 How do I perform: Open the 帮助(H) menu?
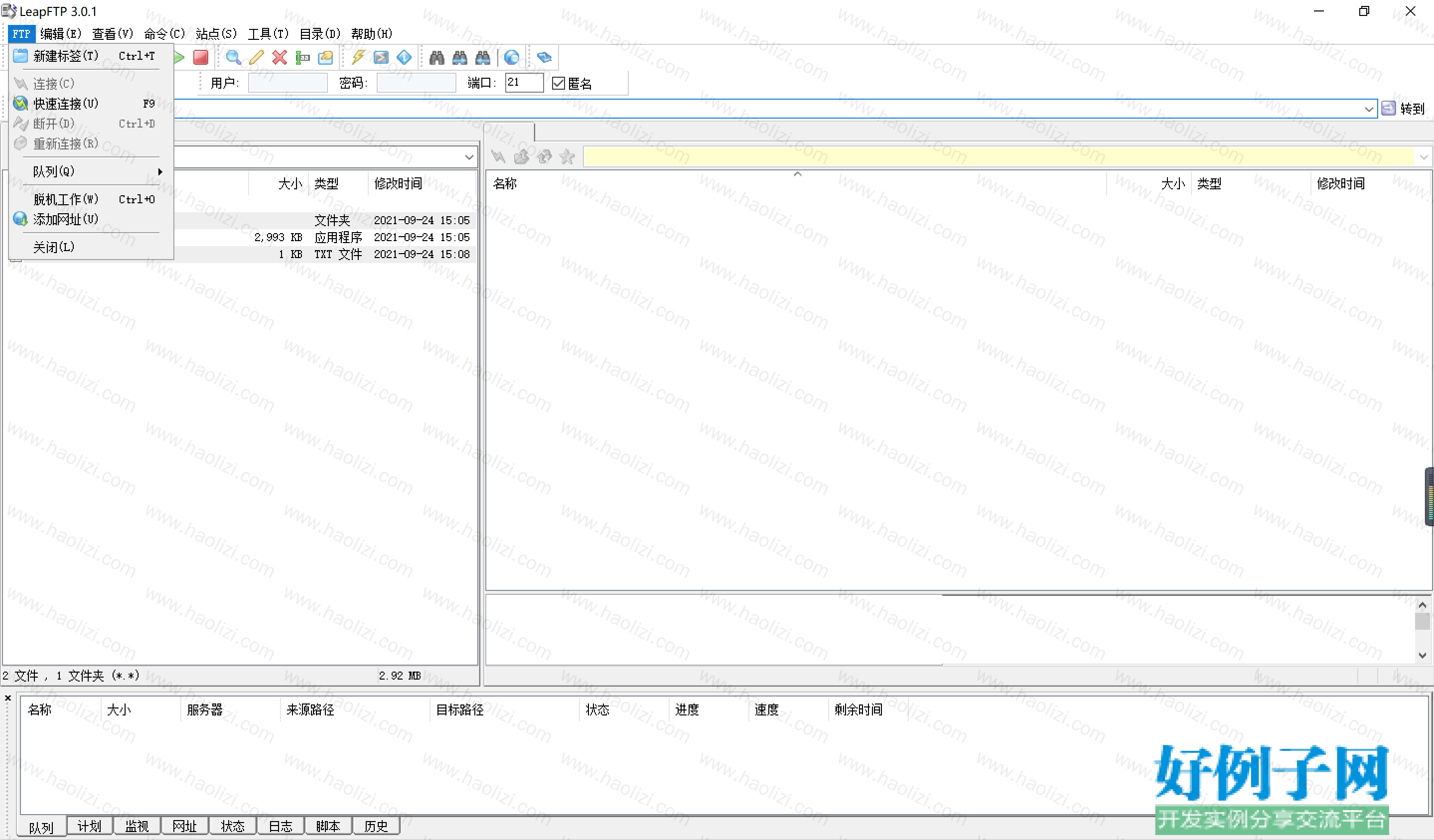tap(372, 33)
